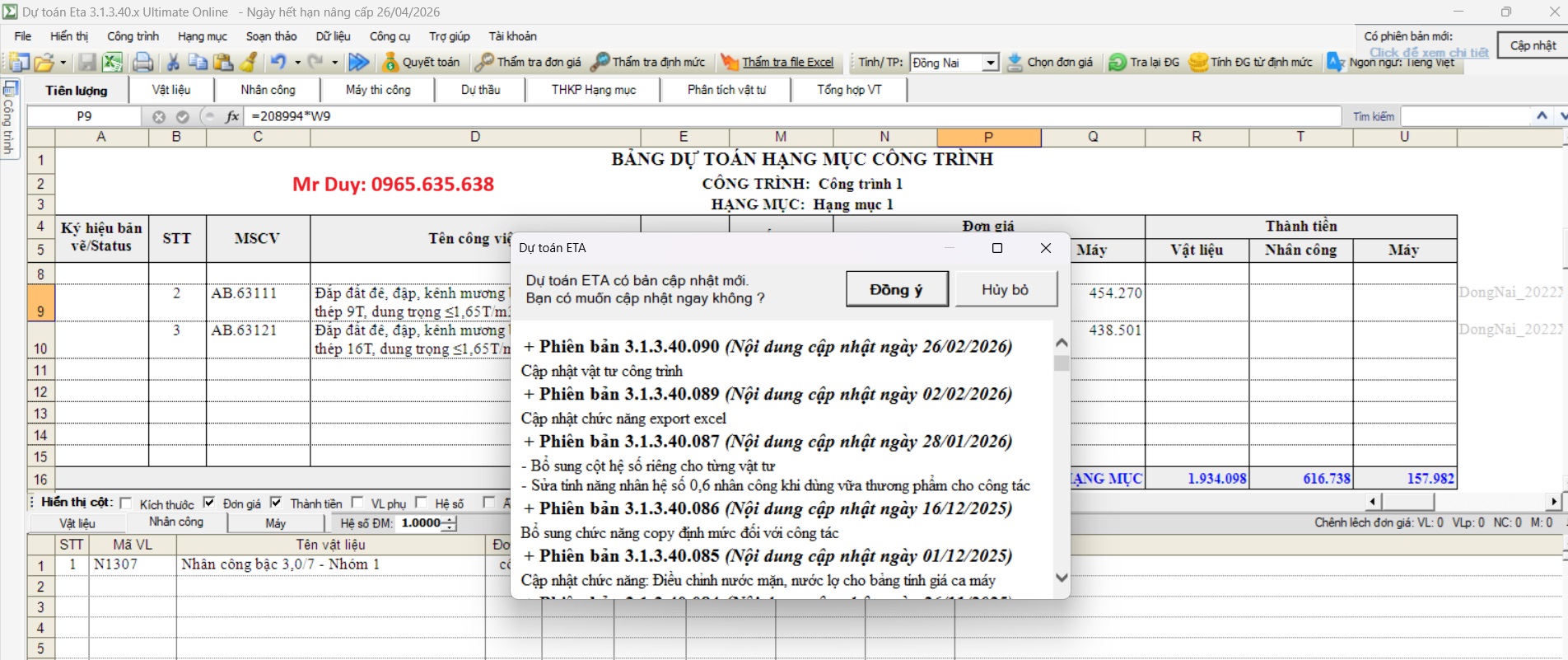The height and width of the screenshot is (660, 1568).
Task: Click the update notes vertical scrollbar down arrow
Action: tap(1062, 578)
